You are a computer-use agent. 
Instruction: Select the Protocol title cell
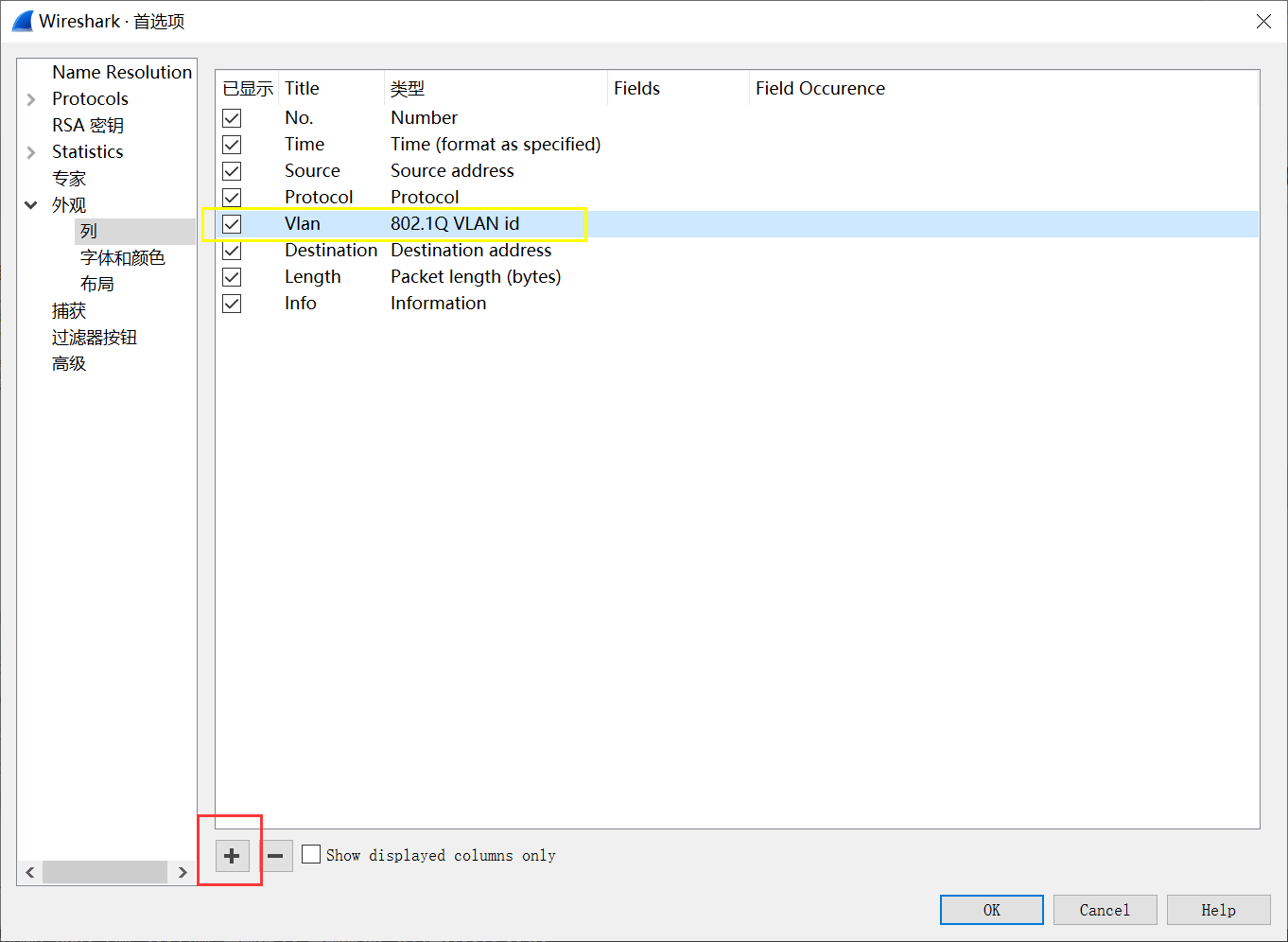319,197
